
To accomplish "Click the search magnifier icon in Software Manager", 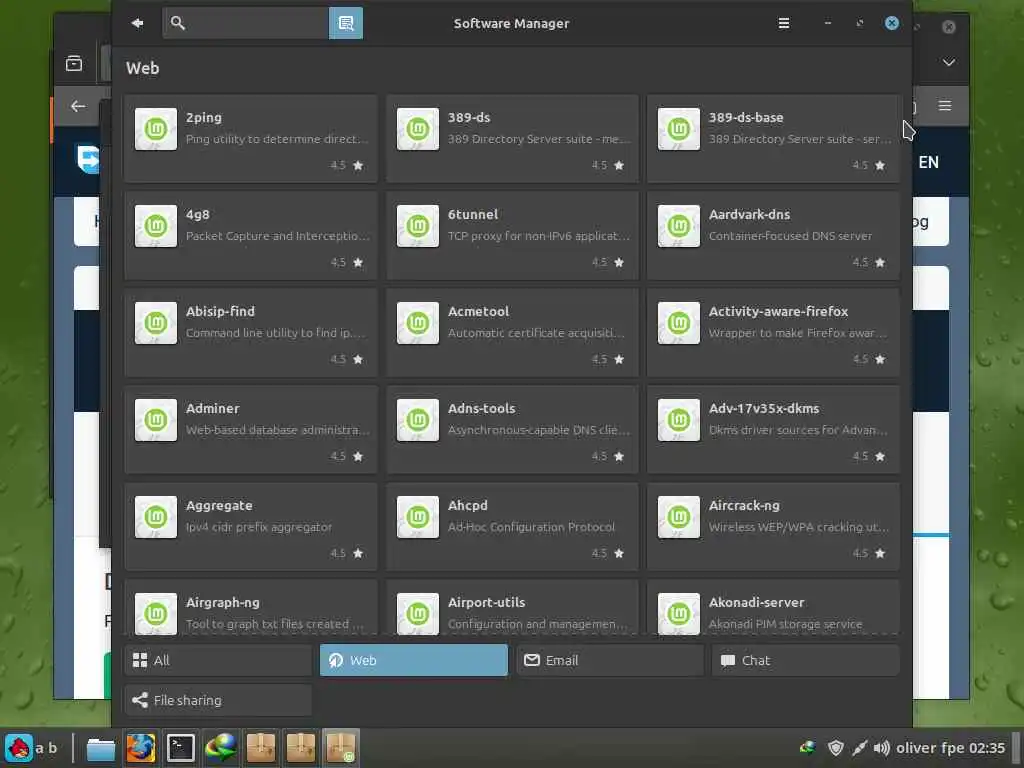I will pyautogui.click(x=178, y=24).
